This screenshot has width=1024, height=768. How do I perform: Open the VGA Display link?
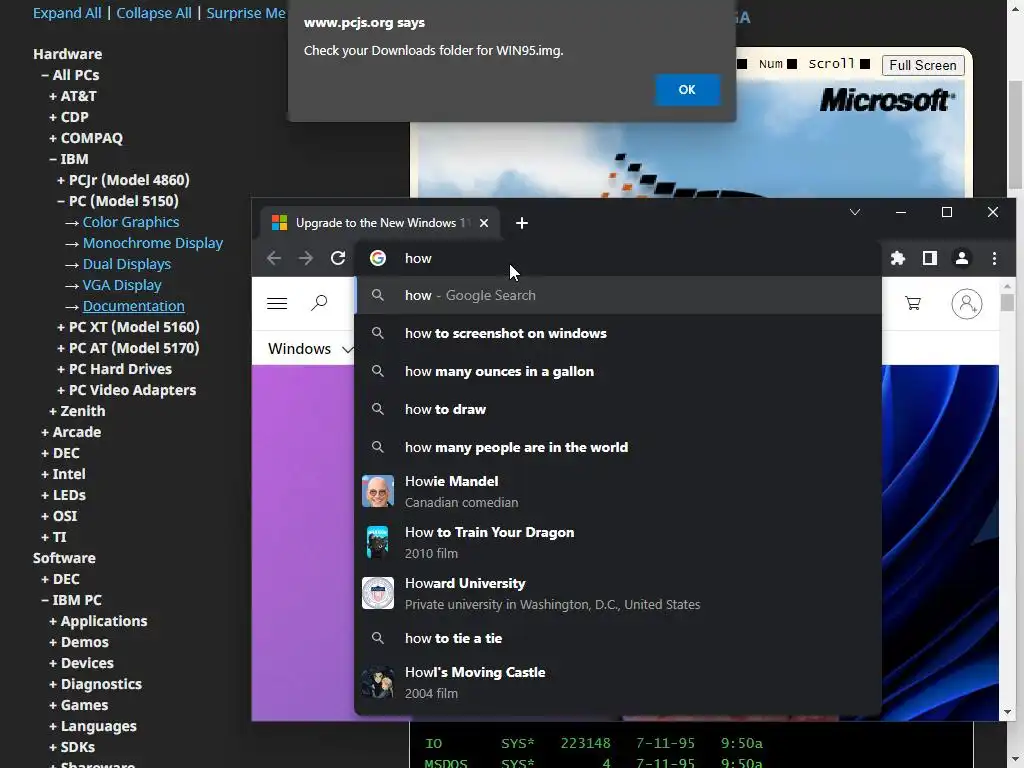click(122, 285)
